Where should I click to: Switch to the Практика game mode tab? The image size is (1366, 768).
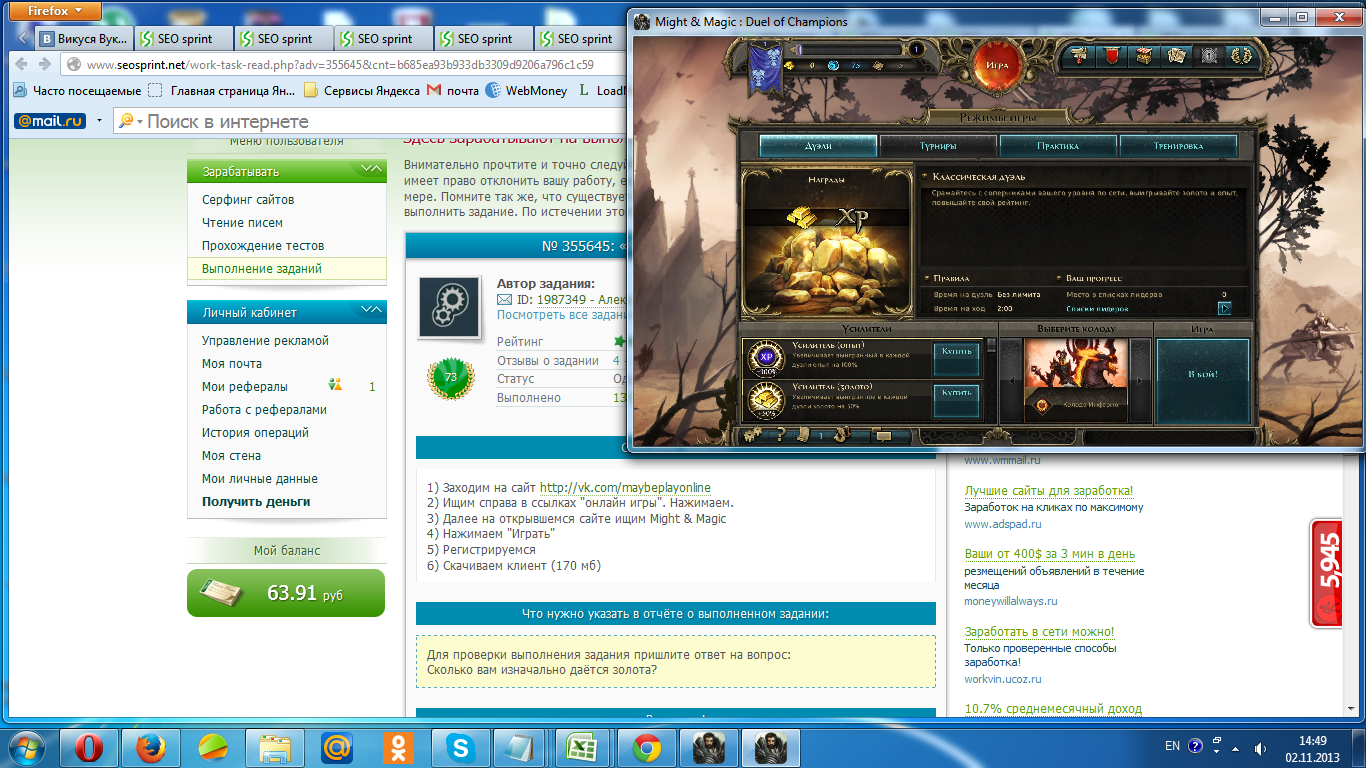(1058, 146)
